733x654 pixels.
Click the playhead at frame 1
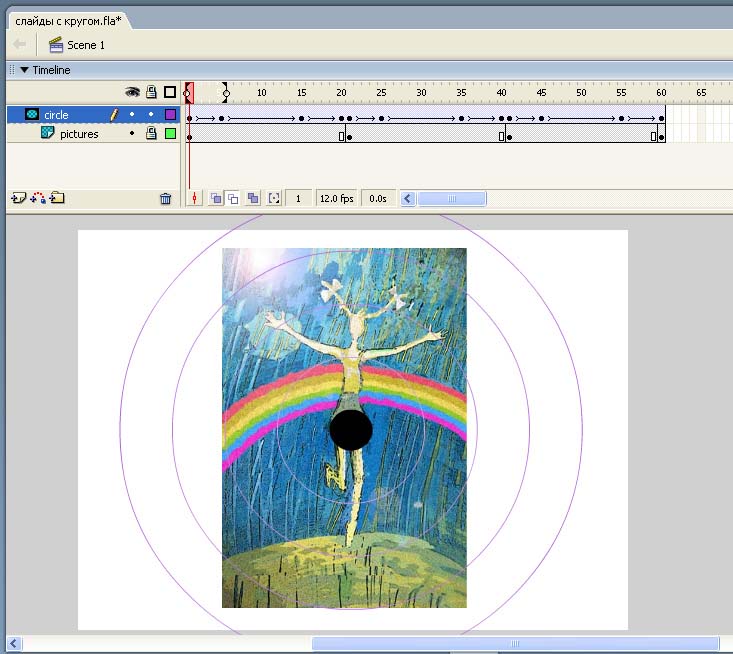[189, 93]
